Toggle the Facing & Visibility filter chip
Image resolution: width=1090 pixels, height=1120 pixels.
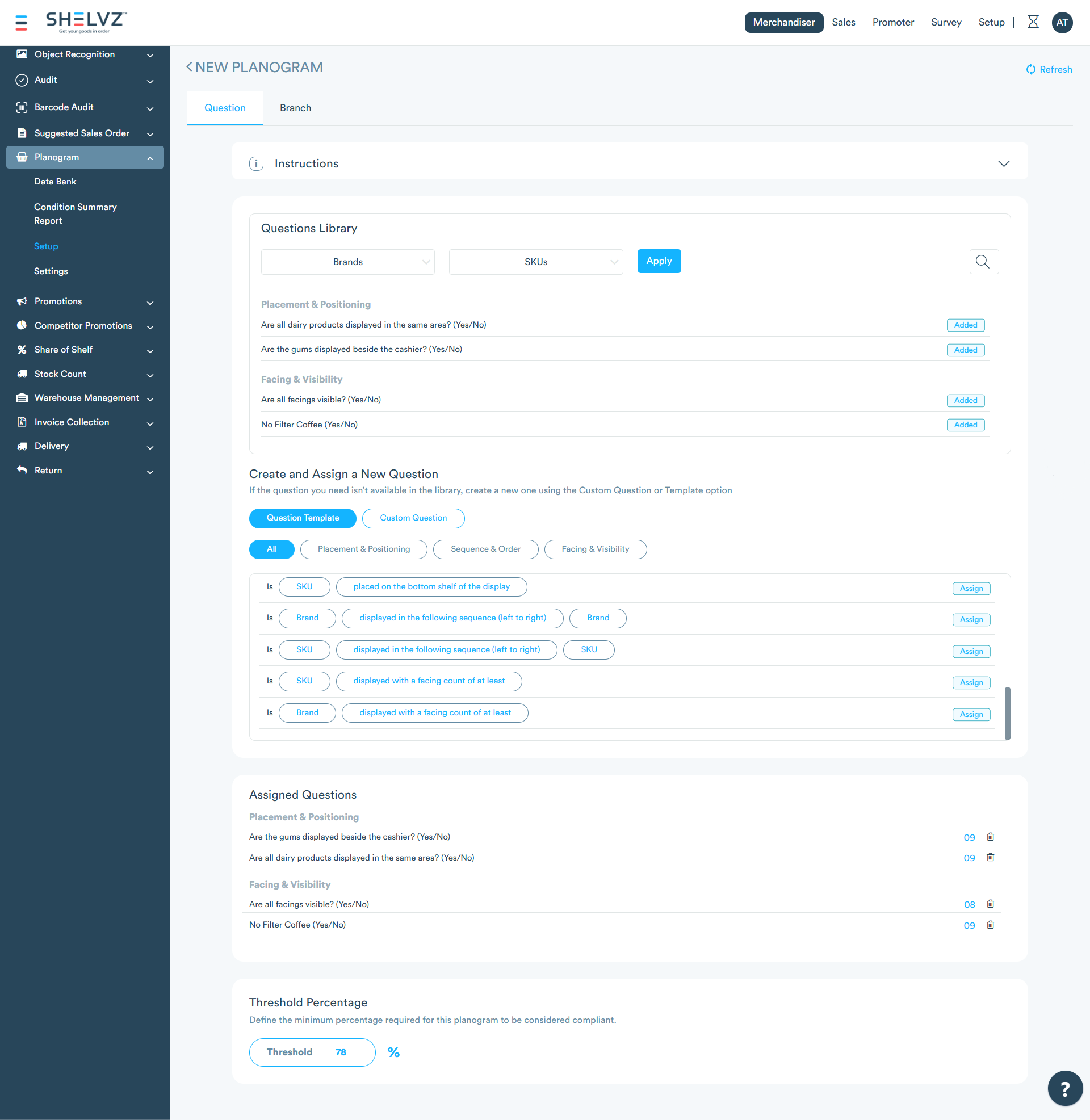point(596,549)
